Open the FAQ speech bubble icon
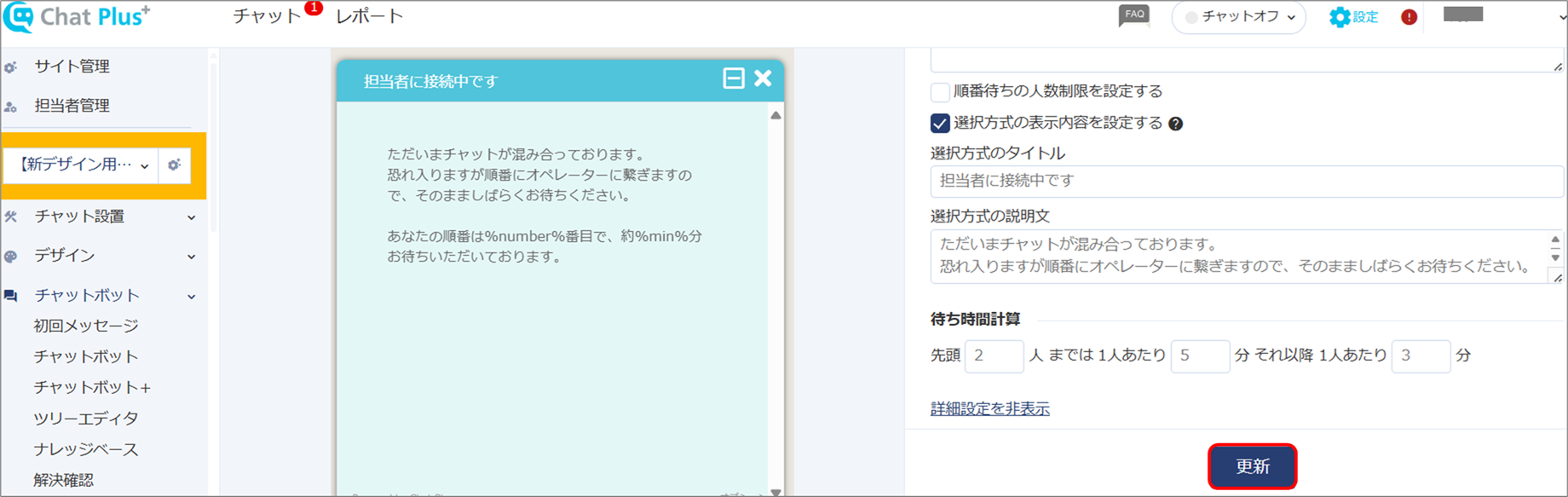Image resolution: width=1568 pixels, height=497 pixels. point(1133,16)
